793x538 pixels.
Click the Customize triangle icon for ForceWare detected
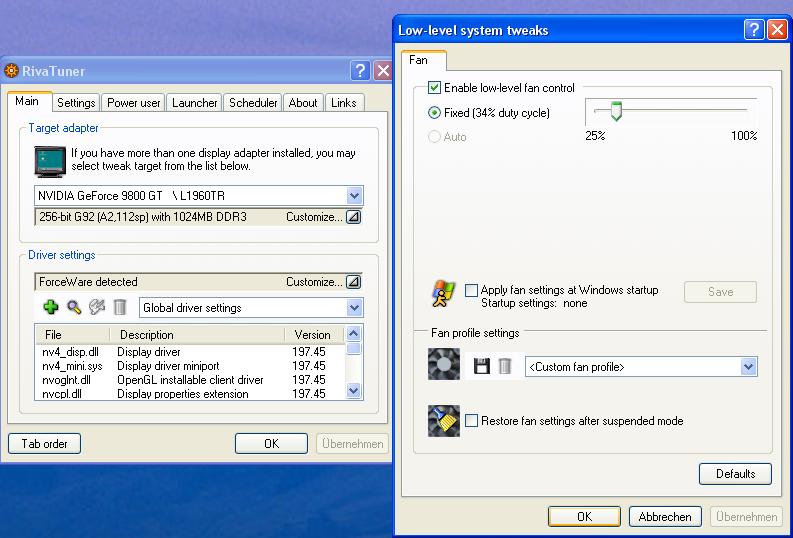[x=354, y=282]
